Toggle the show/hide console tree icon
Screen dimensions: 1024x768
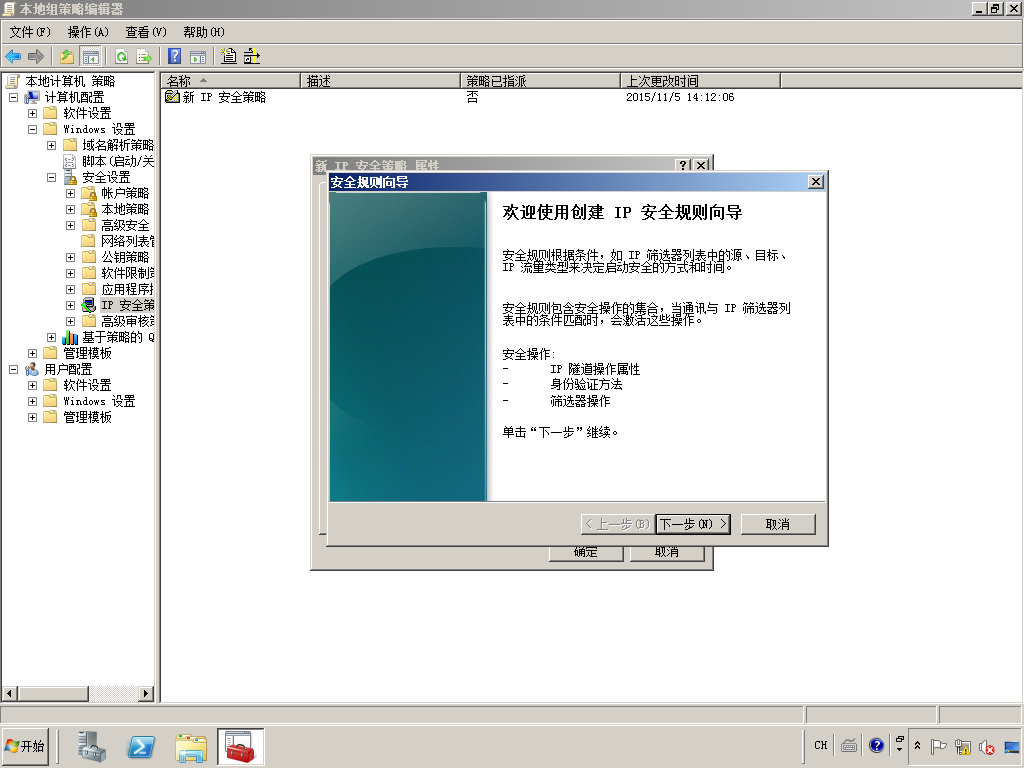pyautogui.click(x=90, y=57)
